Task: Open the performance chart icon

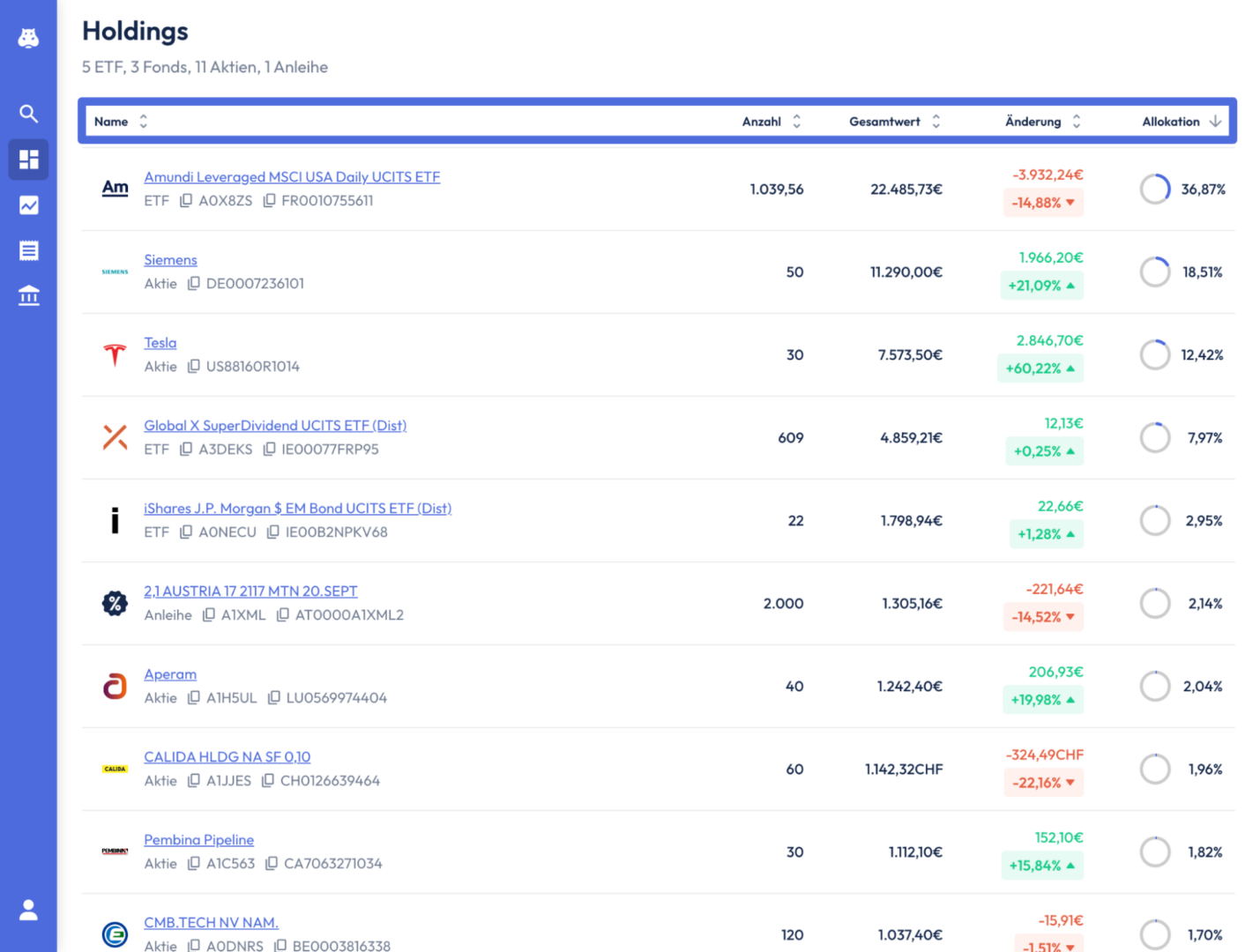Action: tap(28, 205)
